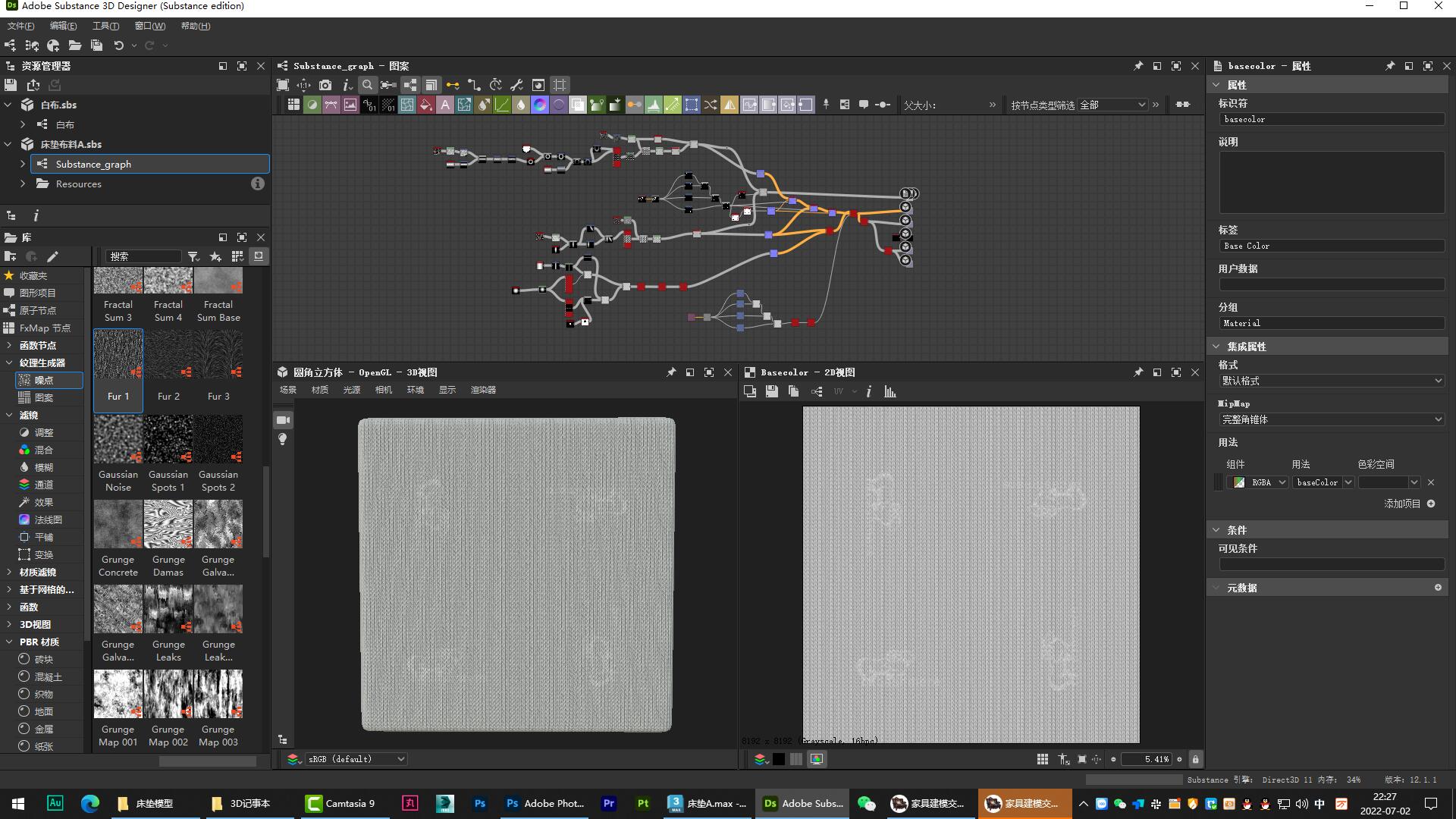This screenshot has width=1456, height=819.
Task: Click the light bulb icon in 3D view
Action: click(x=283, y=439)
